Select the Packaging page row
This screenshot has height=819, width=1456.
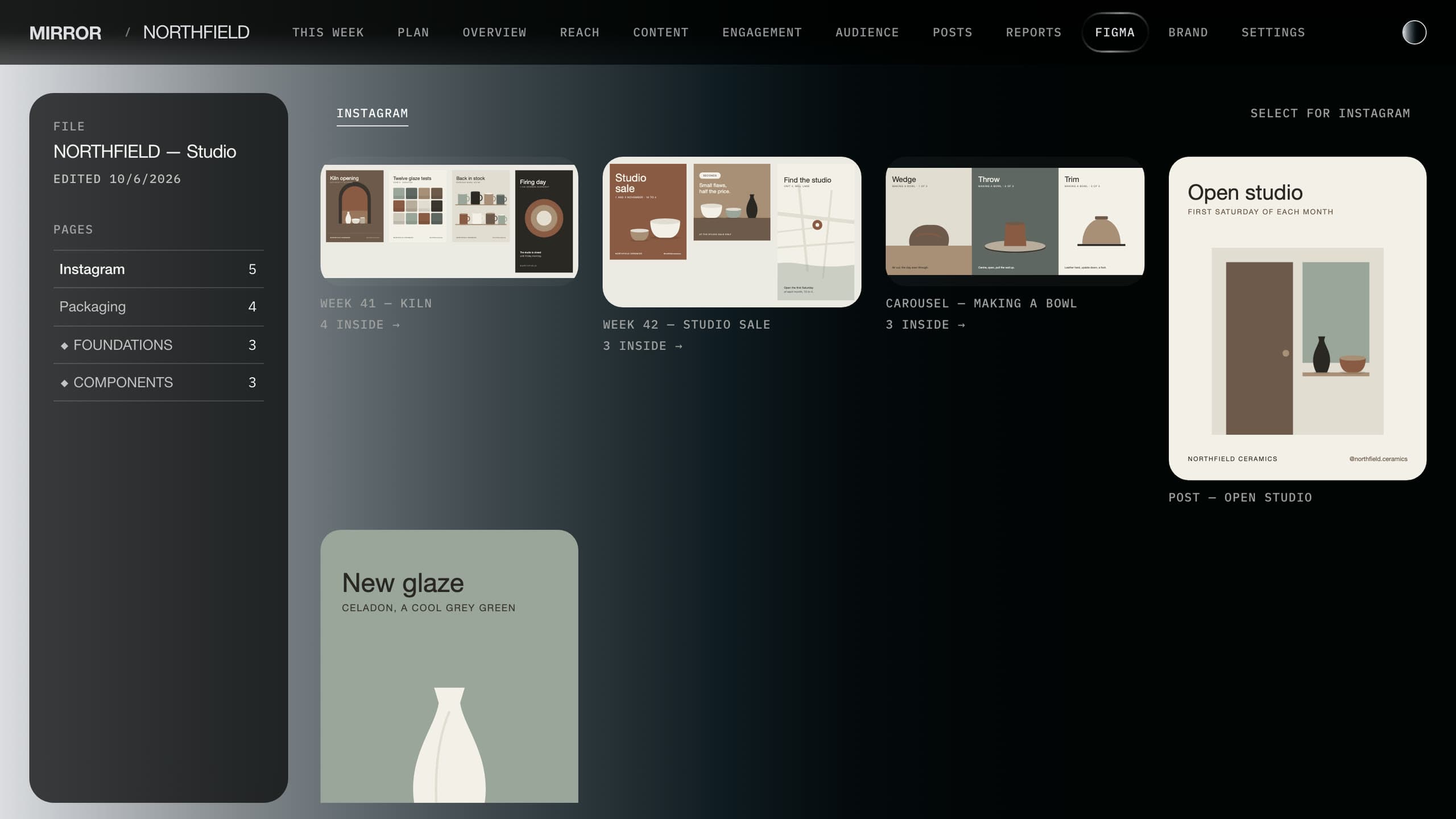(159, 307)
